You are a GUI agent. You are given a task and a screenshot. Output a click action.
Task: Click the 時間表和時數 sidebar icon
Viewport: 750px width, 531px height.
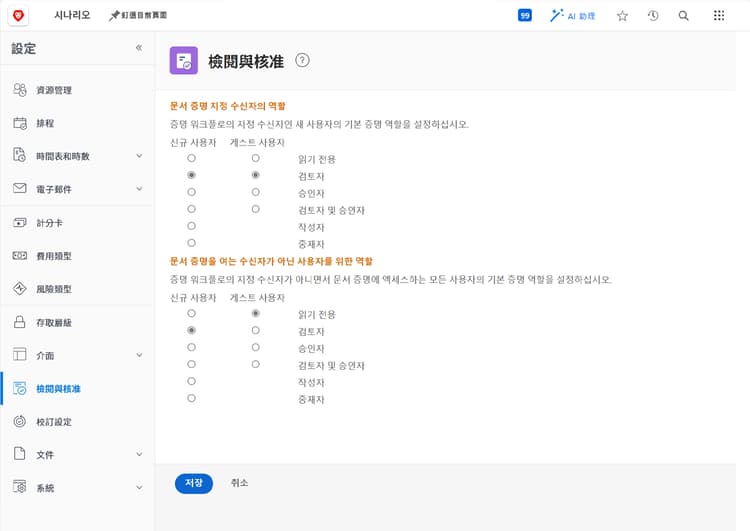click(20, 155)
